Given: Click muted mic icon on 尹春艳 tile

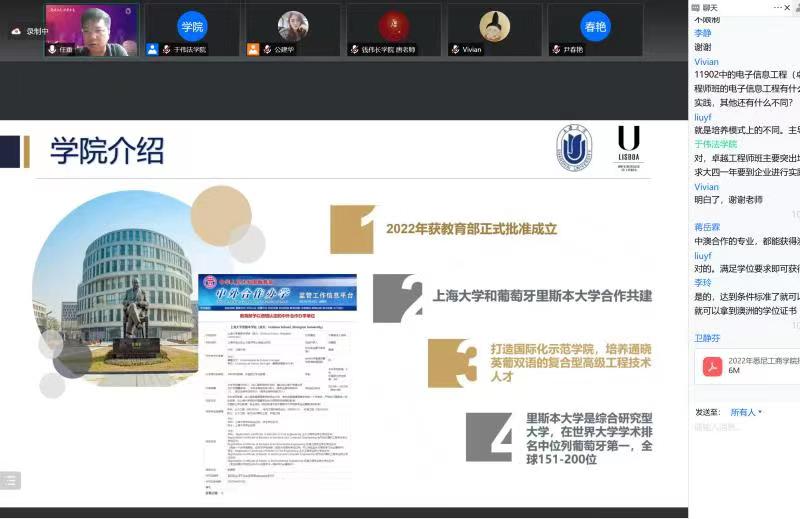Looking at the screenshot, I should [557, 49].
